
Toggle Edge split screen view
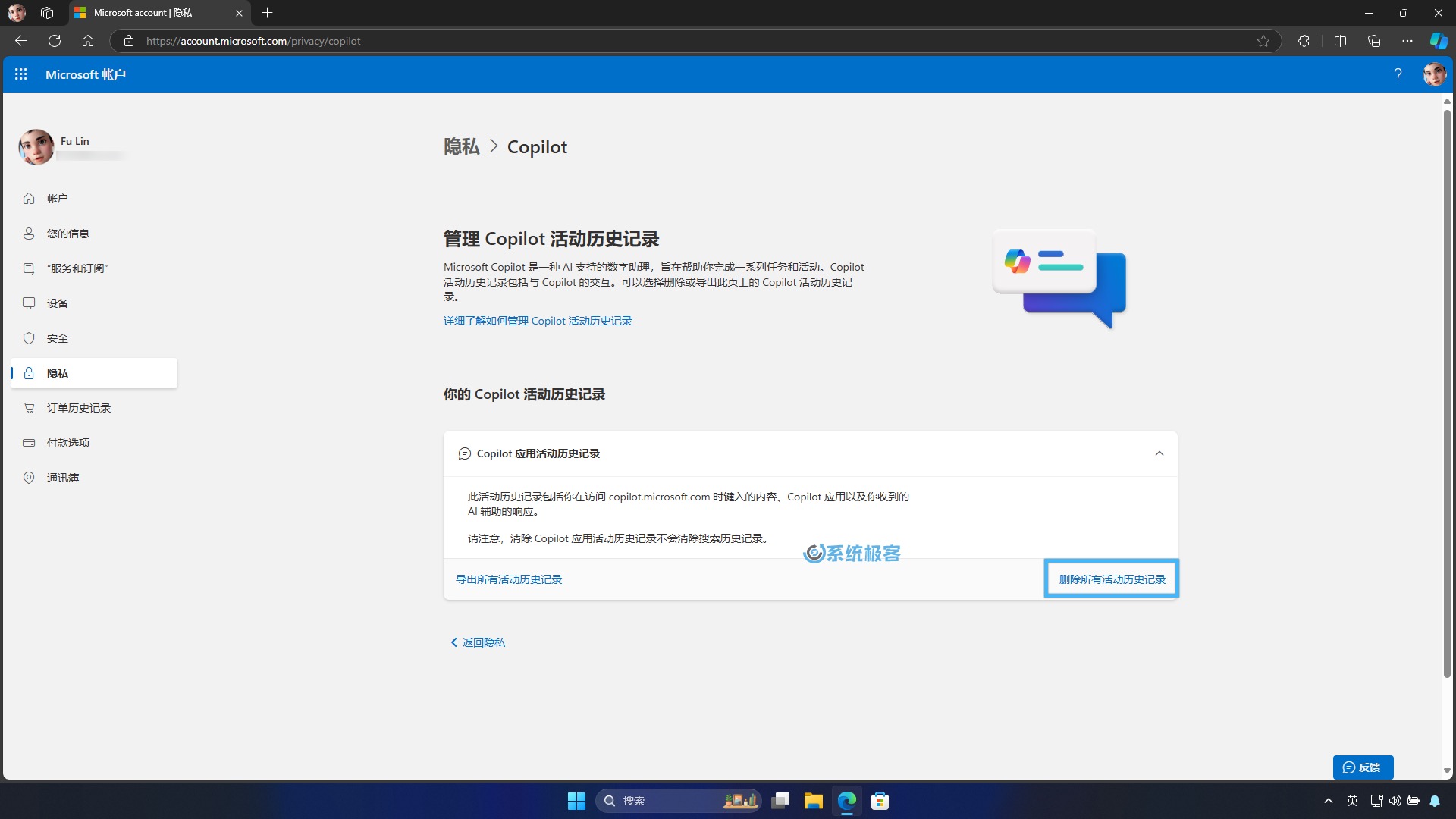pyautogui.click(x=1340, y=41)
